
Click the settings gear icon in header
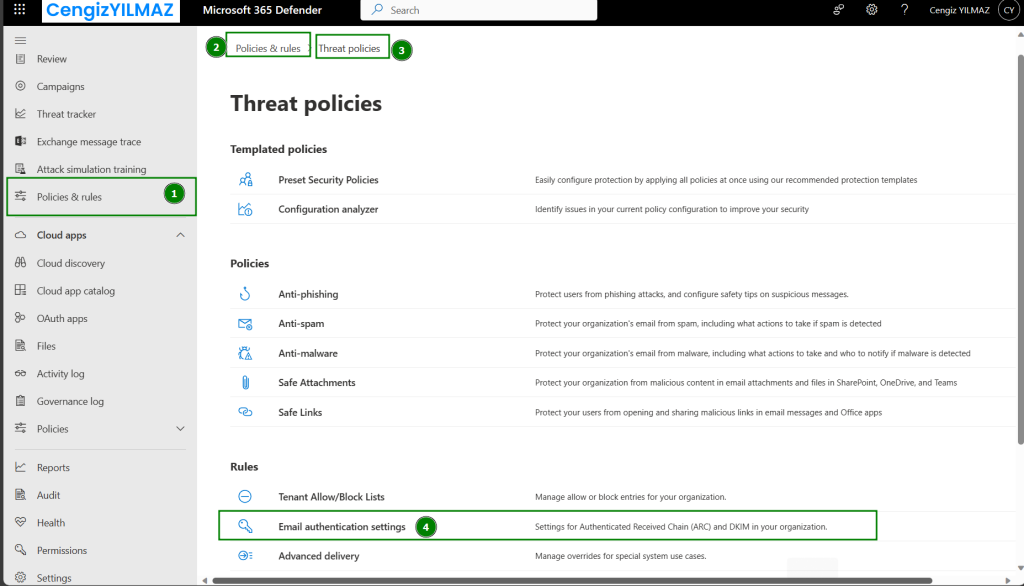872,10
